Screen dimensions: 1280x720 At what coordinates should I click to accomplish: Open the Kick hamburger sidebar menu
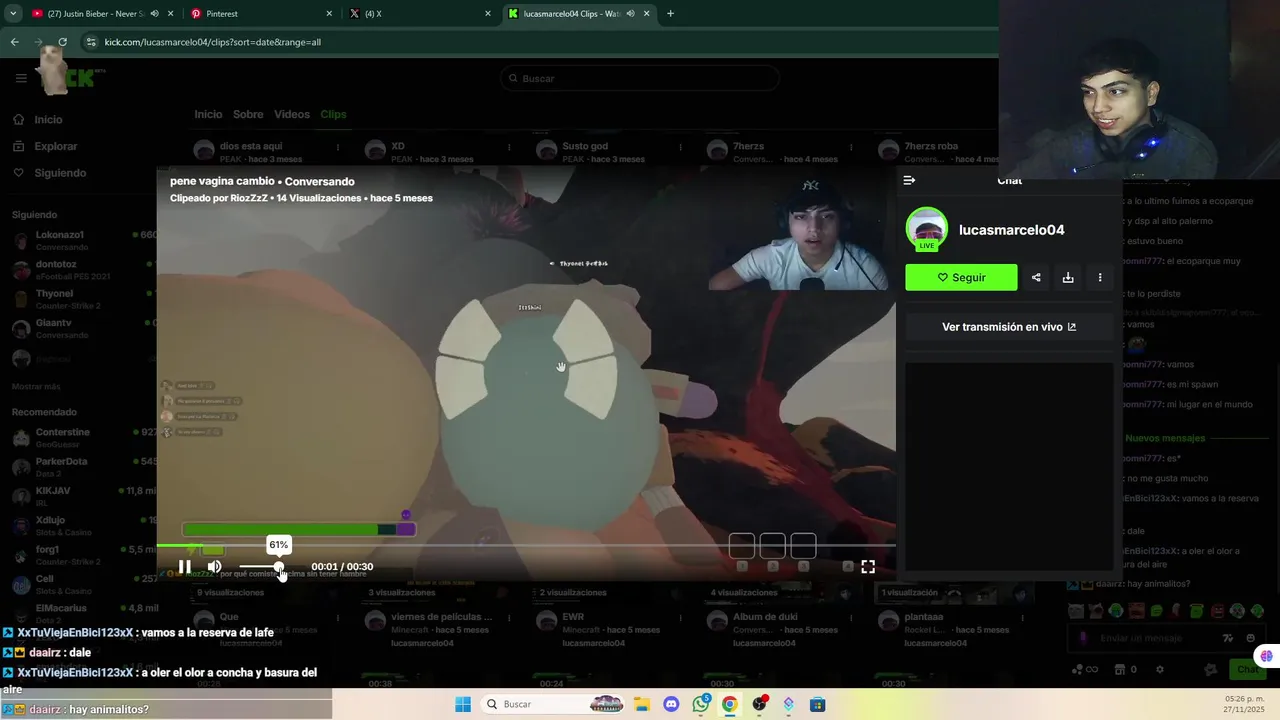point(21,78)
